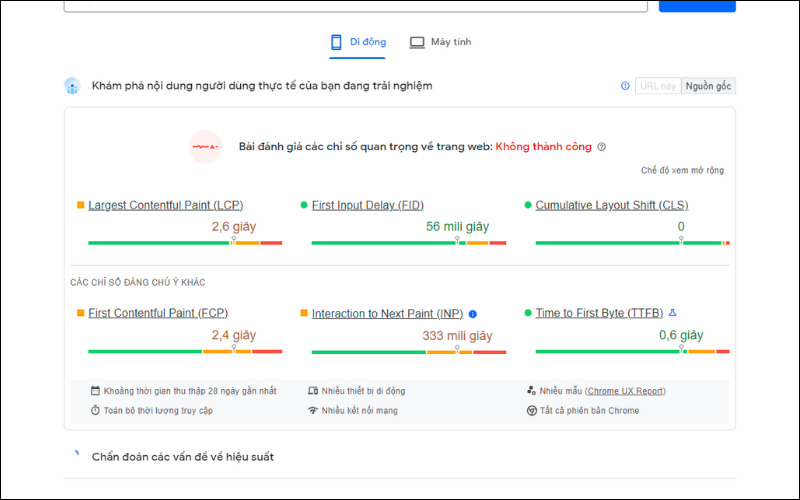Select the Nguồn gốc toggle
Viewport: 800px width, 500px height.
point(708,86)
